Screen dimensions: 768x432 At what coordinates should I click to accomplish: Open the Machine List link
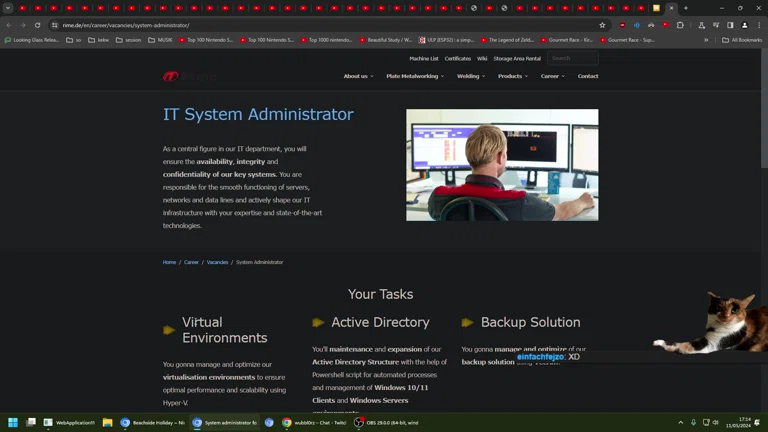(423, 58)
